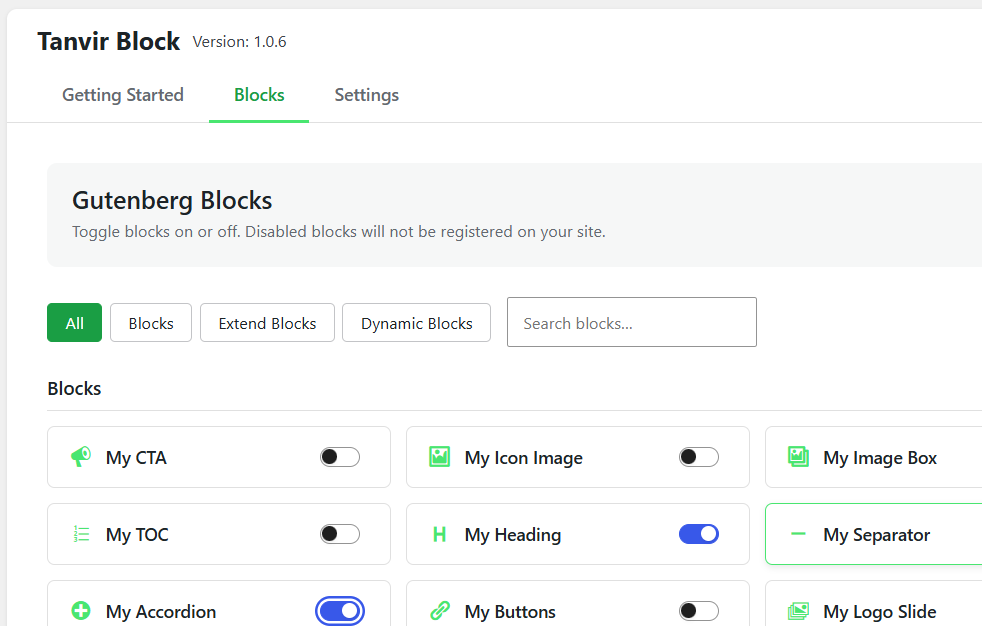Click the My Logo Slide label

click(880, 612)
